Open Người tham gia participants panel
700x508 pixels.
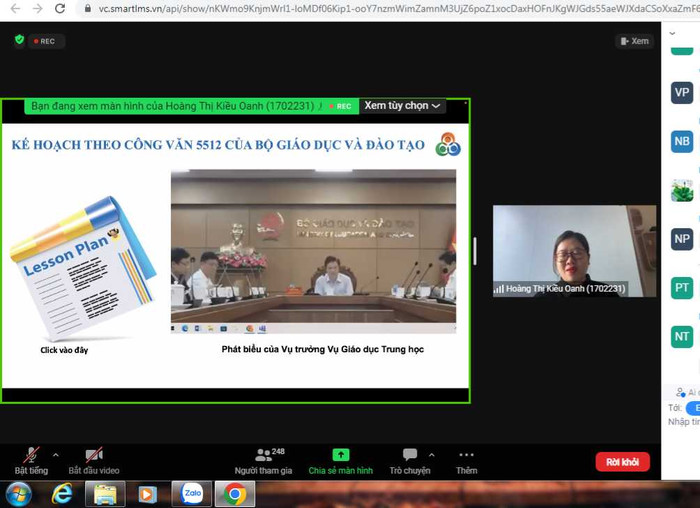263,460
